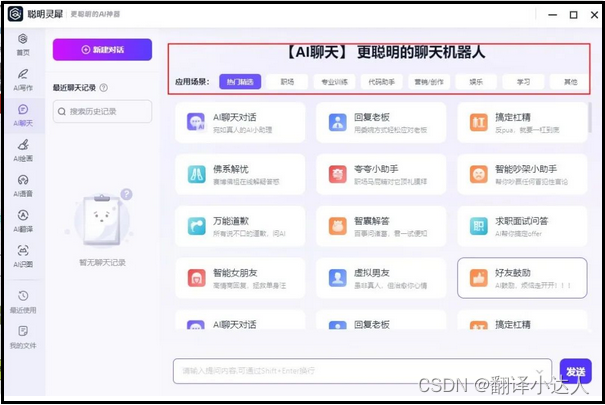Open 我的文件 in the sidebar
Screen dimensions: 605x405
23,338
